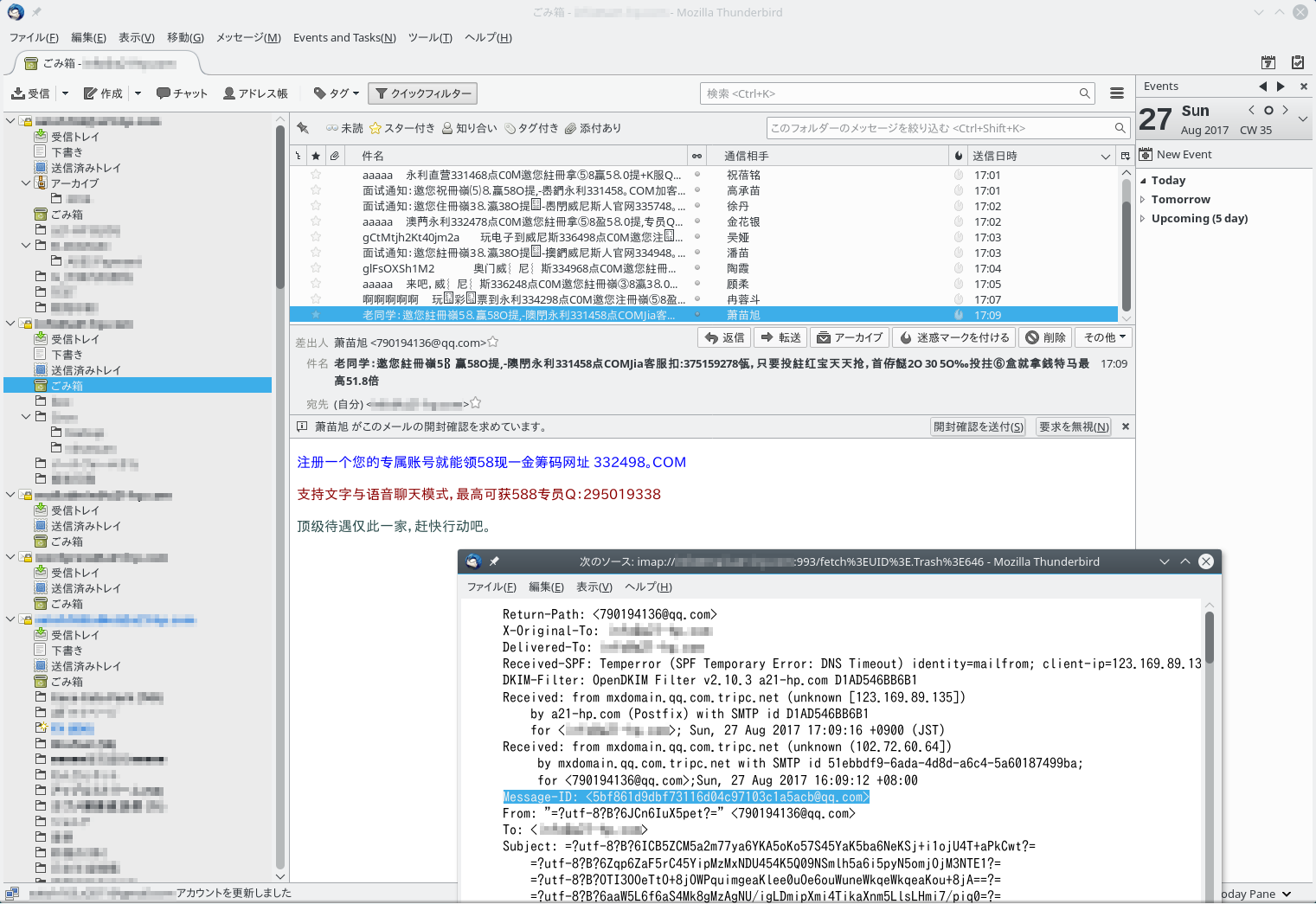Image resolution: width=1316 pixels, height=904 pixels.
Task: Toggle the 添付あり attachment filter
Action: tap(594, 128)
